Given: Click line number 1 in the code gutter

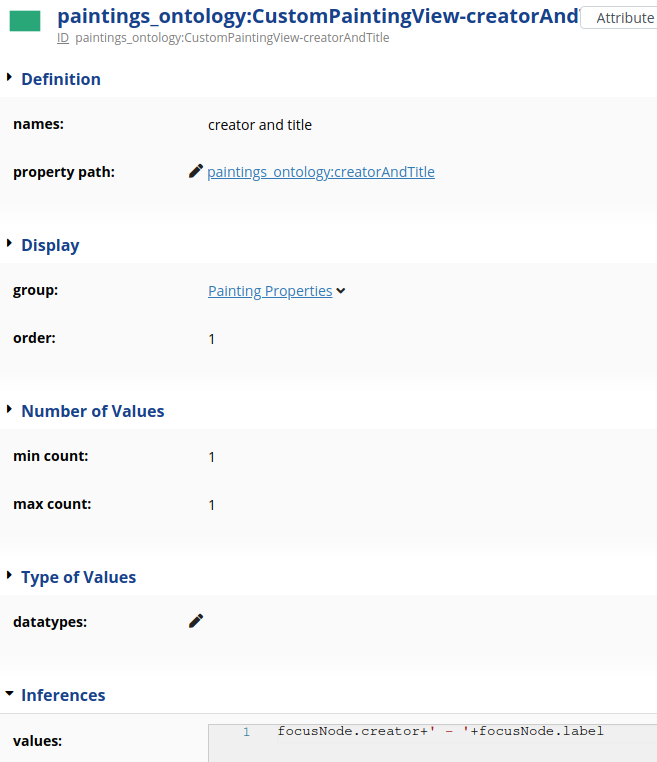Looking at the screenshot, I should click(x=246, y=732).
